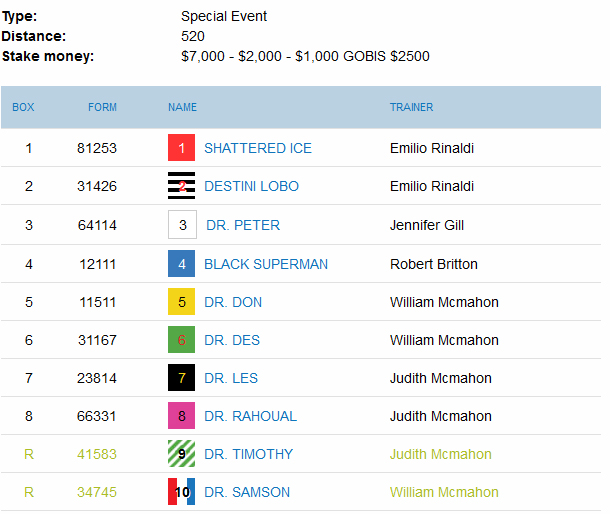Click the red-blue reserve 10 rug icon

(x=181, y=492)
